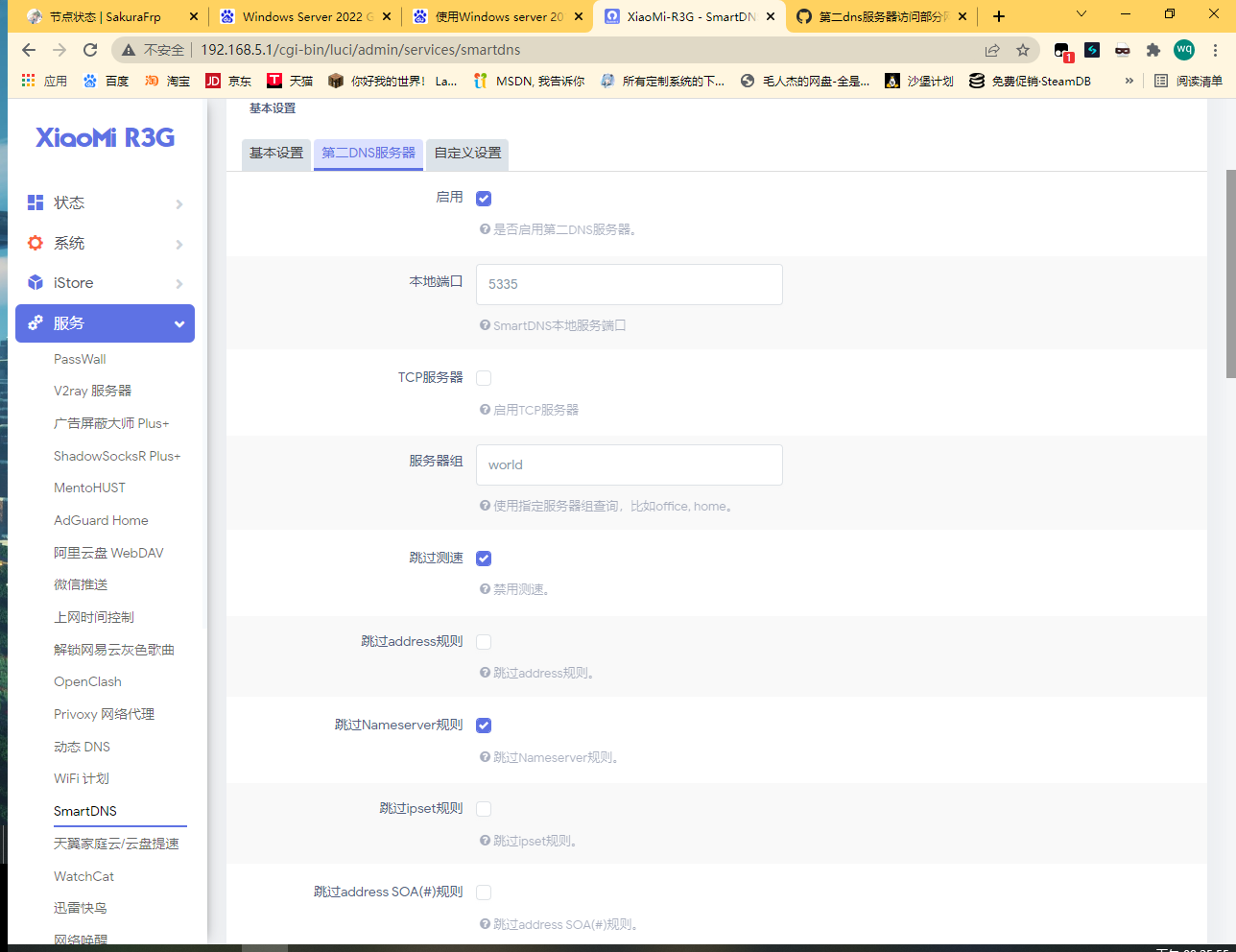Toggle the 跳过测速 checkbox

(x=484, y=559)
